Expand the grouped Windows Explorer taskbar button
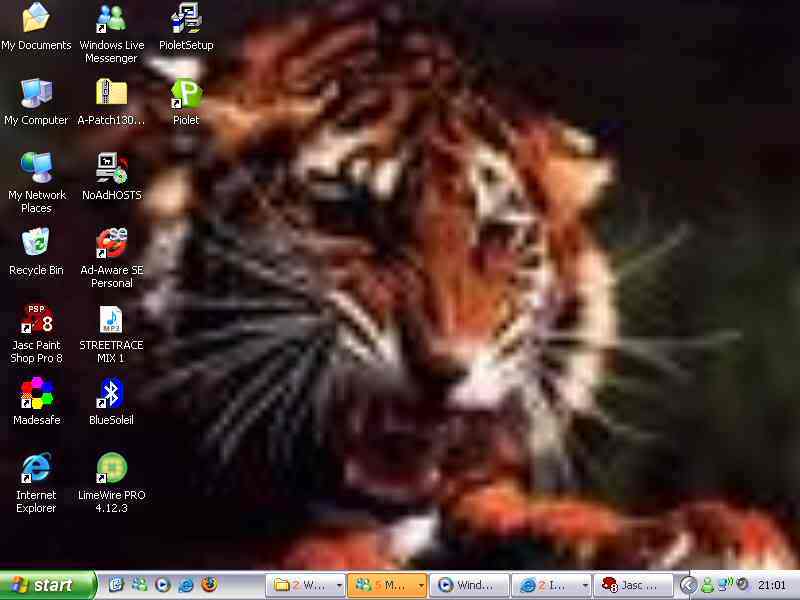The height and width of the screenshot is (600, 800). (305, 585)
